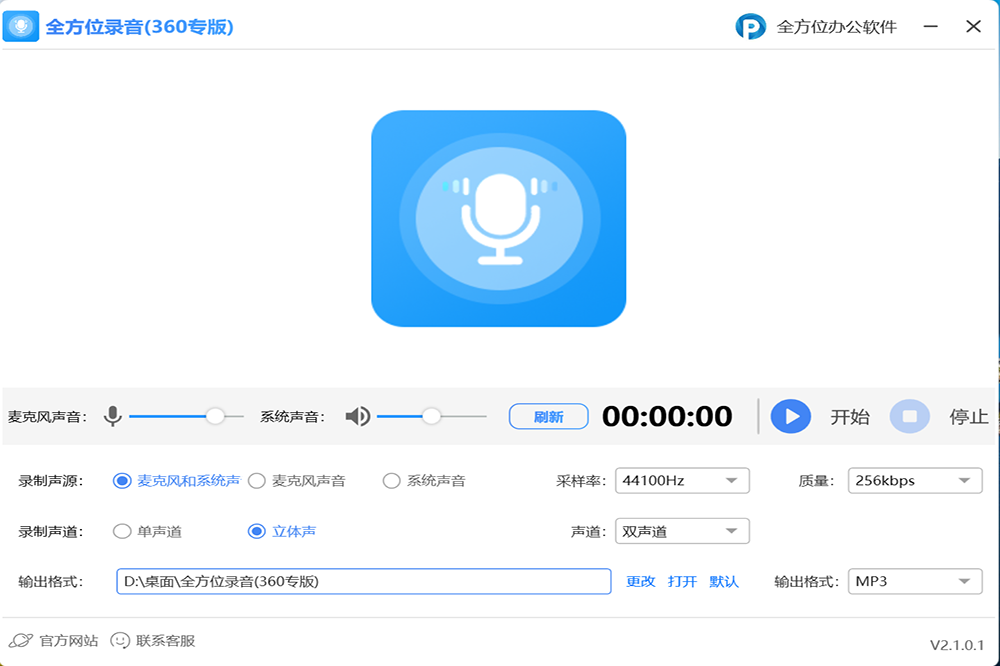The image size is (1000, 666).
Task: Click the 刷新 refresh button
Action: click(x=548, y=417)
